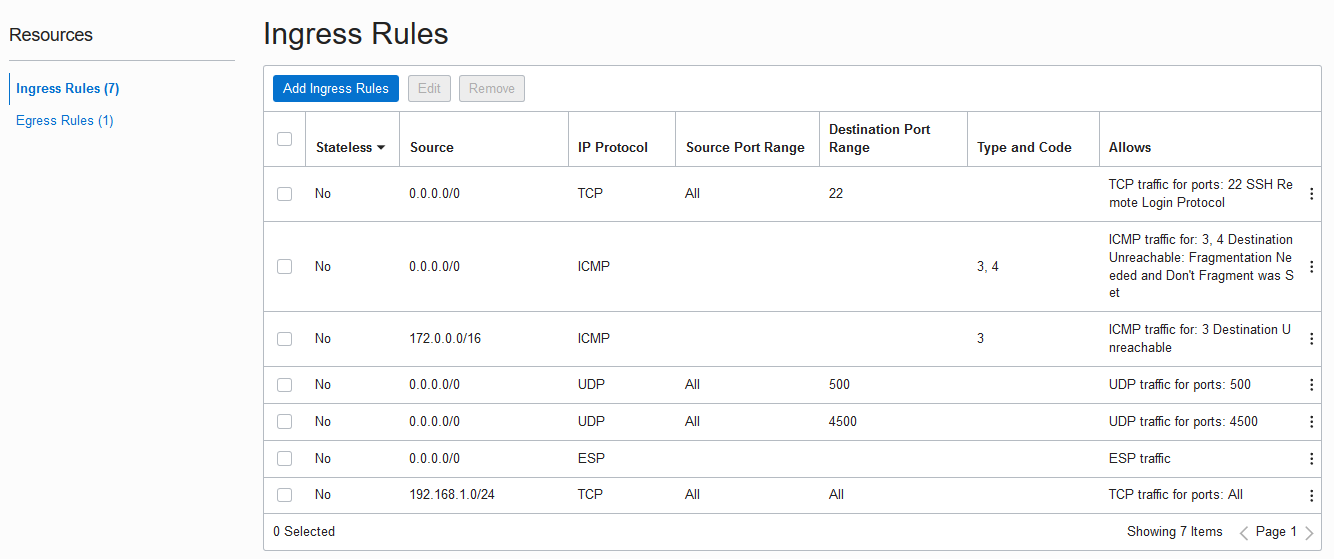Open Egress Rules (1) resource
Screen dimensions: 1334x559
point(65,121)
